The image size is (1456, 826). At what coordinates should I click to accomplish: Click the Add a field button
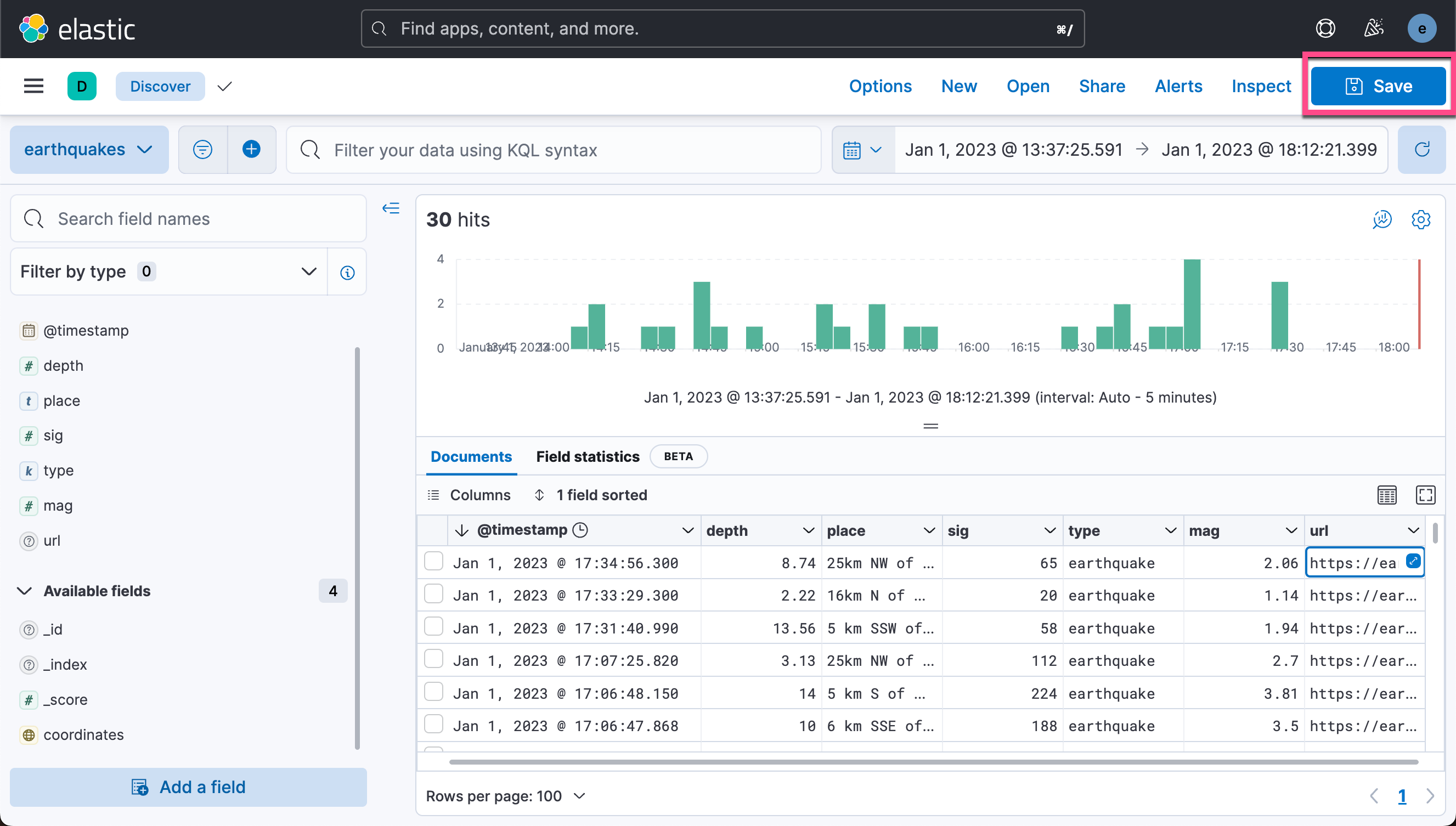pos(188,787)
